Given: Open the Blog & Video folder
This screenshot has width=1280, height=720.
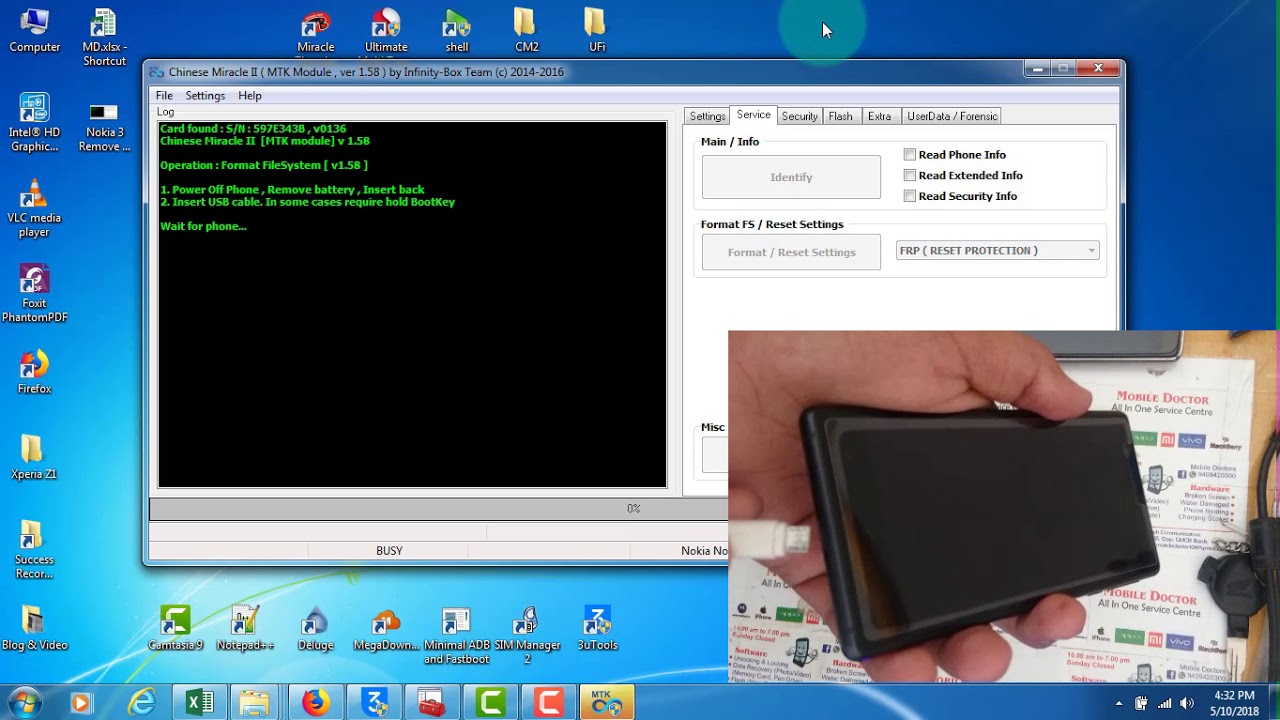Looking at the screenshot, I should coord(35,629).
